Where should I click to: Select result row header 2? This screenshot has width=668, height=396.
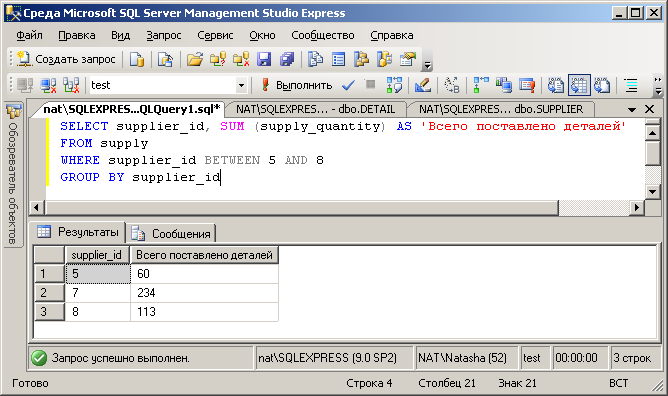click(49, 293)
